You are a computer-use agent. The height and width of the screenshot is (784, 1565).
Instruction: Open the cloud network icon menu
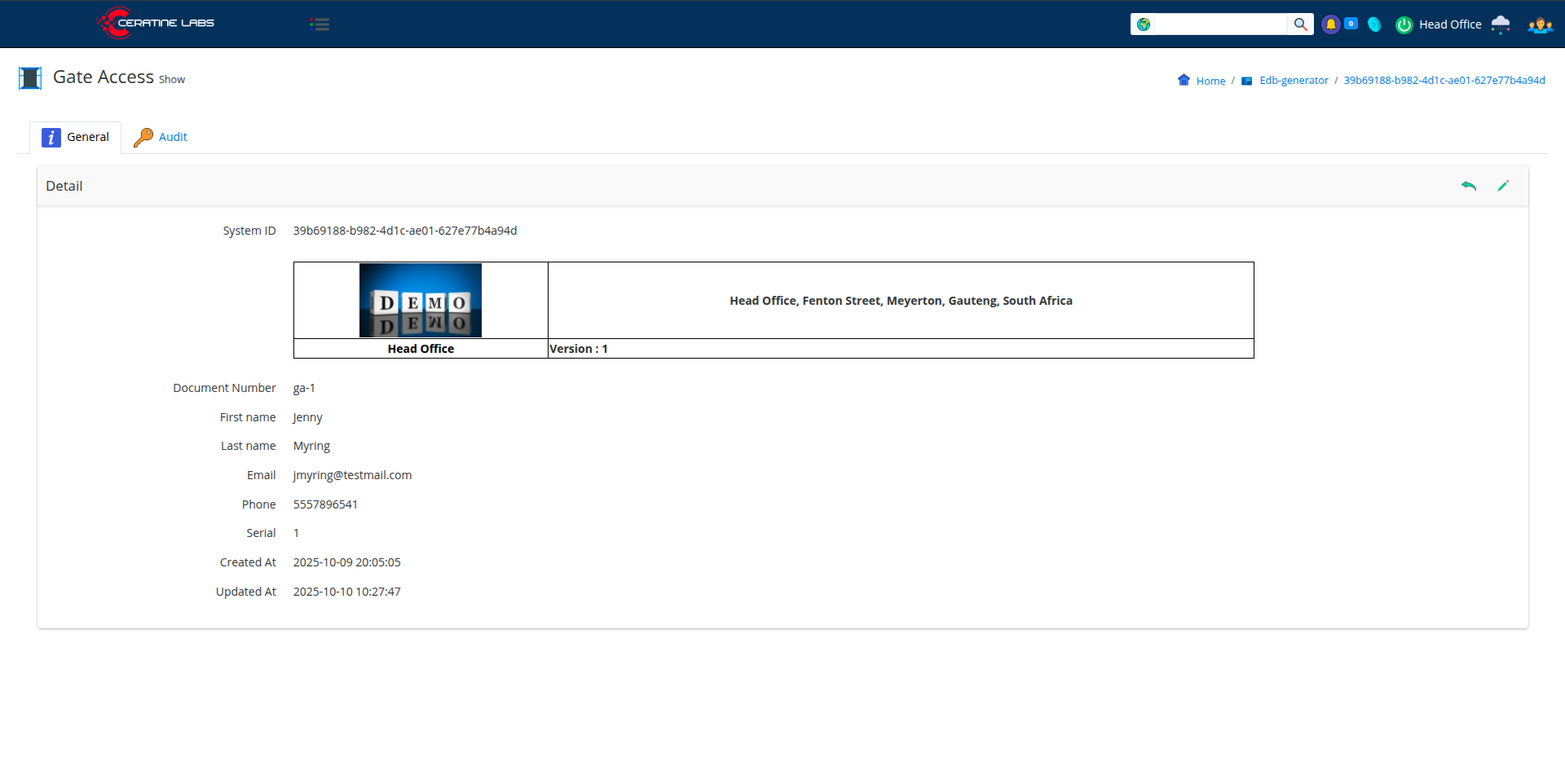click(1500, 24)
